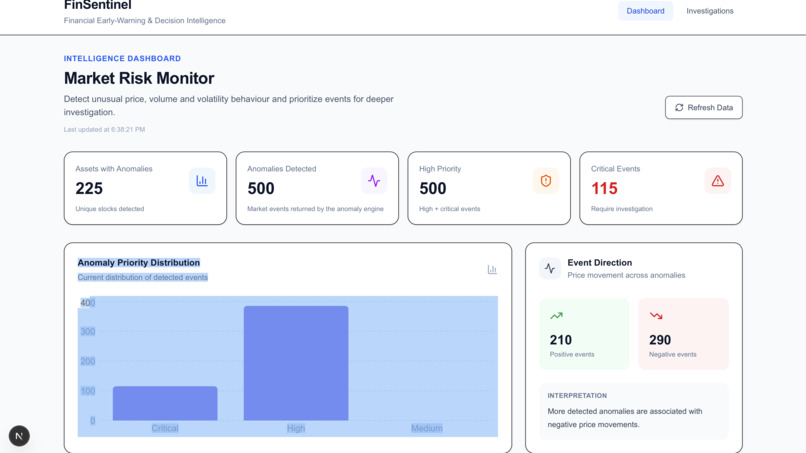The image size is (806, 453).
Task: Click 'Price movement across anomalies' subtitle
Action: pyautogui.click(x=626, y=275)
